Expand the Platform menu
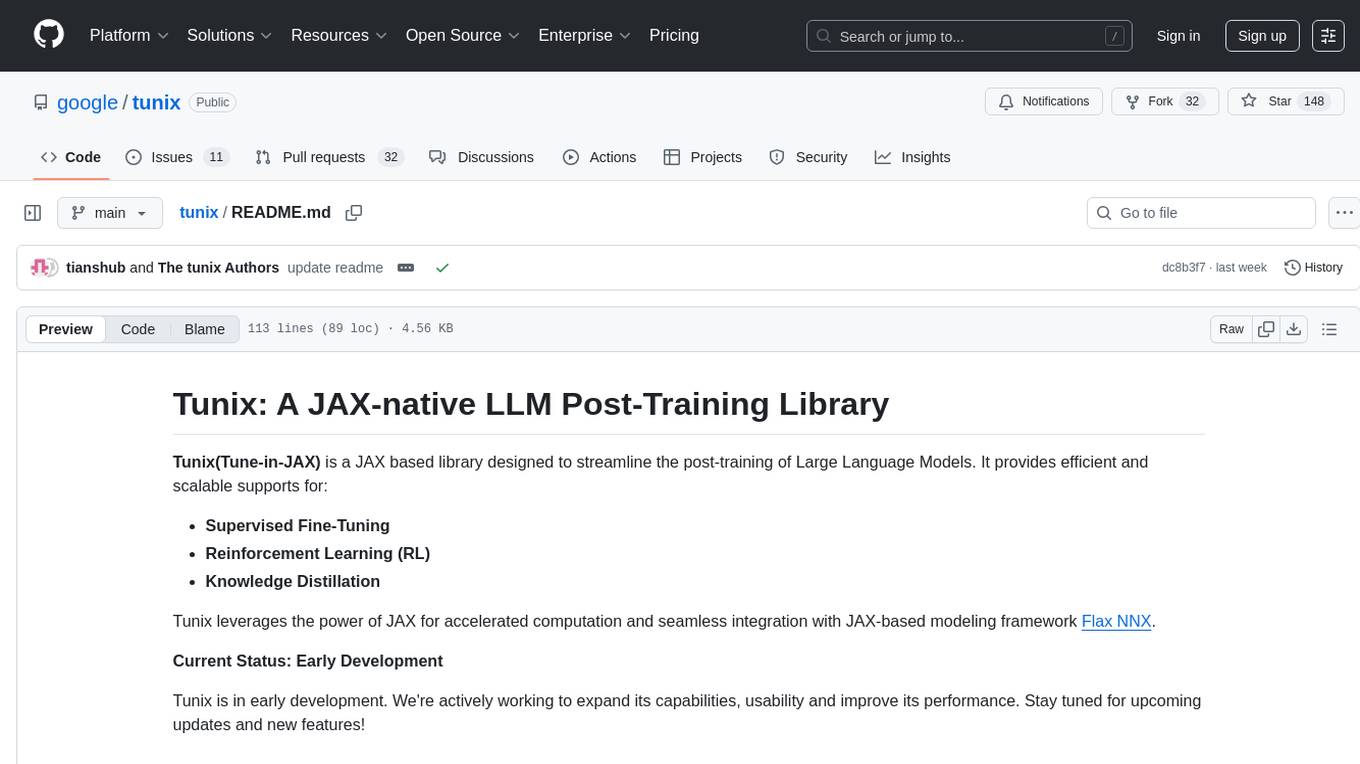The width and height of the screenshot is (1360, 764). 129,35
